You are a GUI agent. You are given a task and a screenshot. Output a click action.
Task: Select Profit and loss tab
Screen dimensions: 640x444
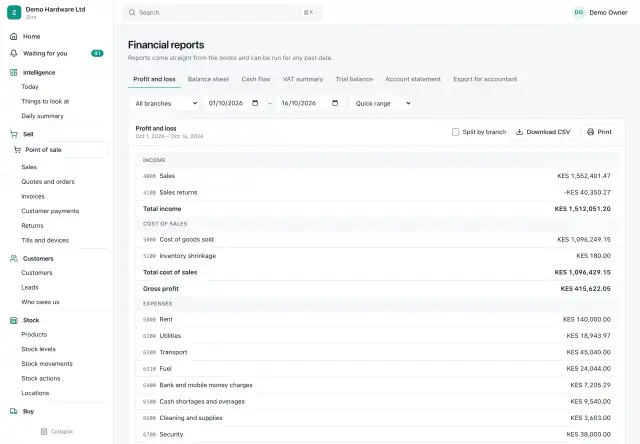[x=154, y=79]
